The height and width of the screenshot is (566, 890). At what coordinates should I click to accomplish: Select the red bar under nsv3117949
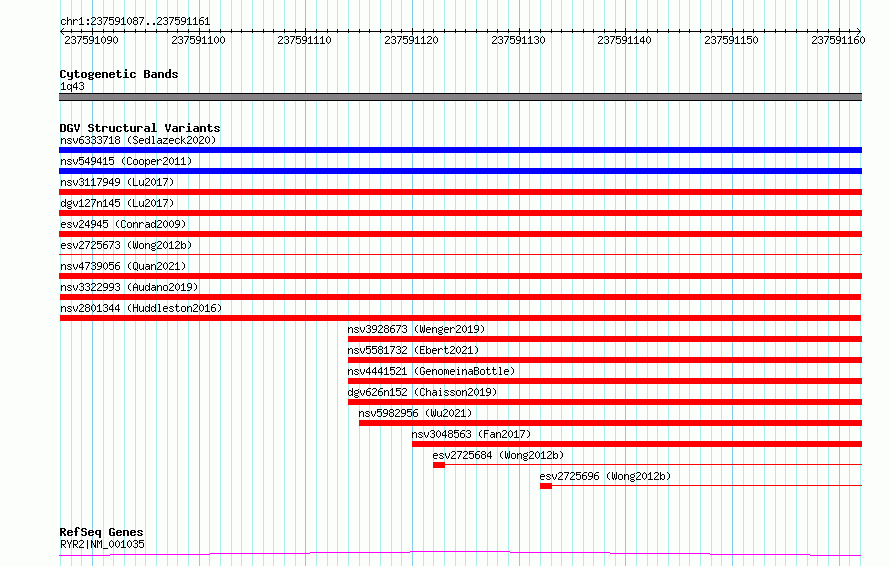(x=460, y=192)
